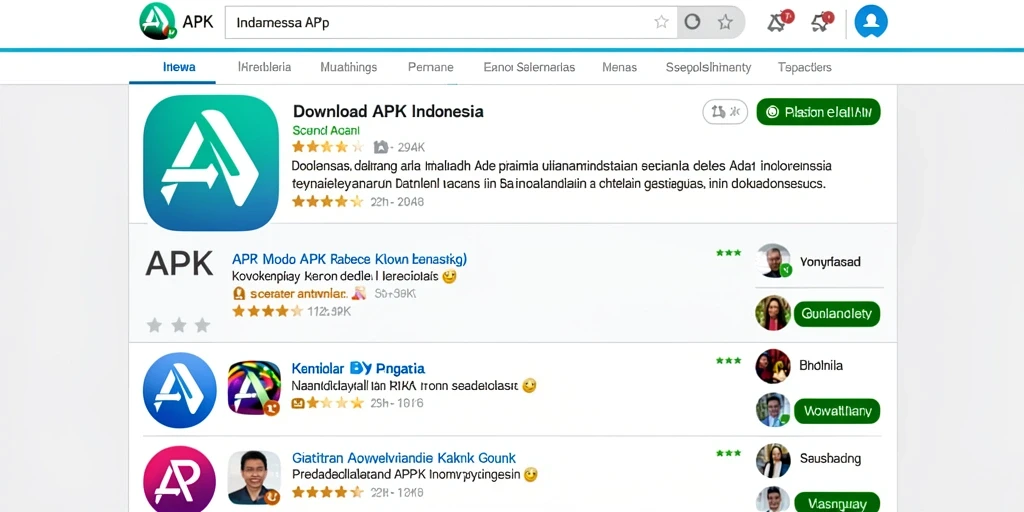This screenshot has height=512, width=1024.
Task: Click the large 'APK' text logo in second result
Action: [x=179, y=264]
